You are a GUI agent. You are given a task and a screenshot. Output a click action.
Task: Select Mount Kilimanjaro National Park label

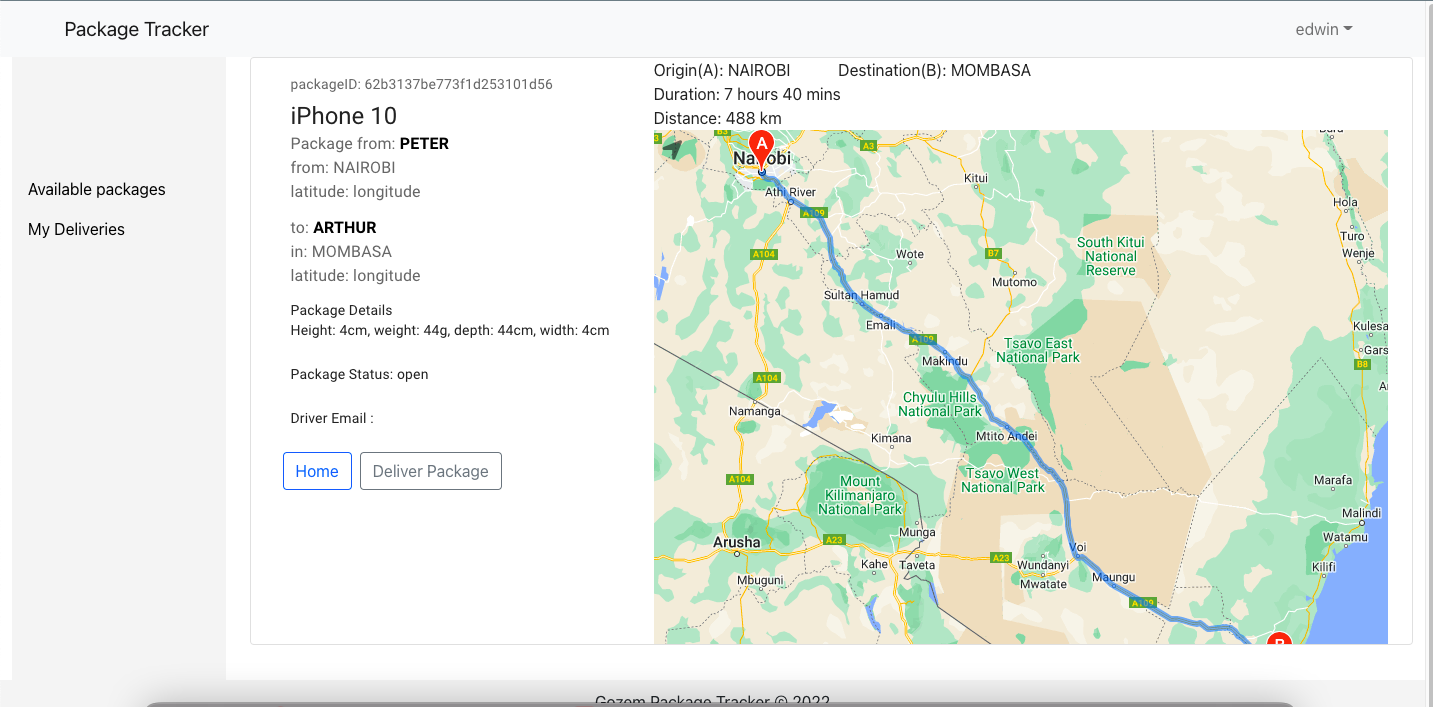pyautogui.click(x=860, y=495)
